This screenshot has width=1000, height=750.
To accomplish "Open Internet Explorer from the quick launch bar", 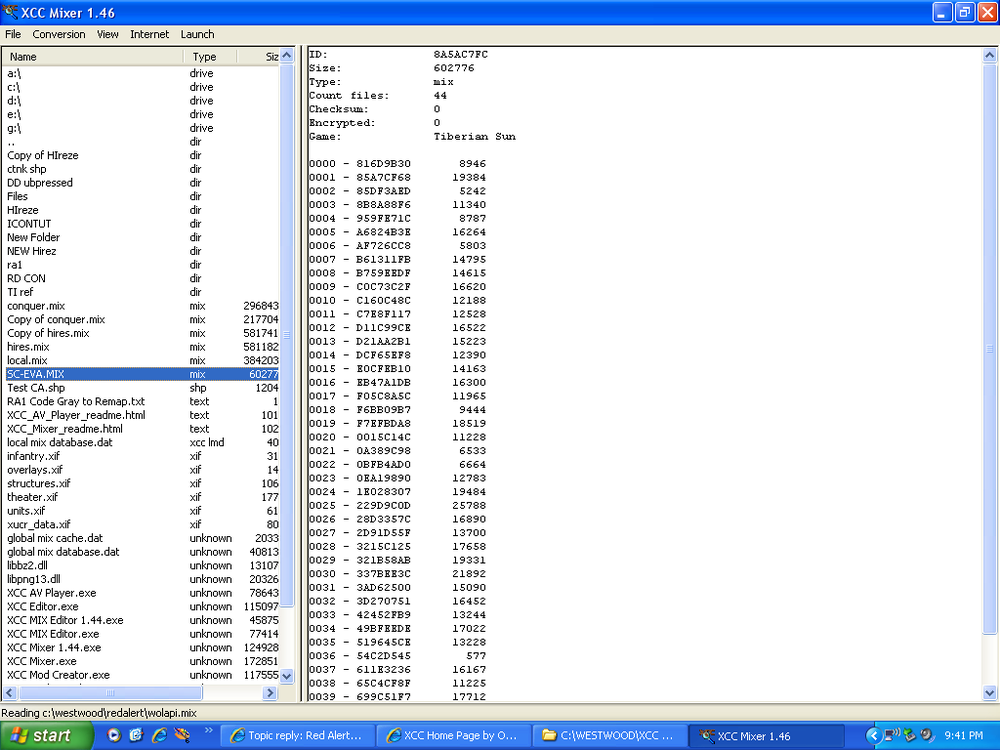I will 159,735.
